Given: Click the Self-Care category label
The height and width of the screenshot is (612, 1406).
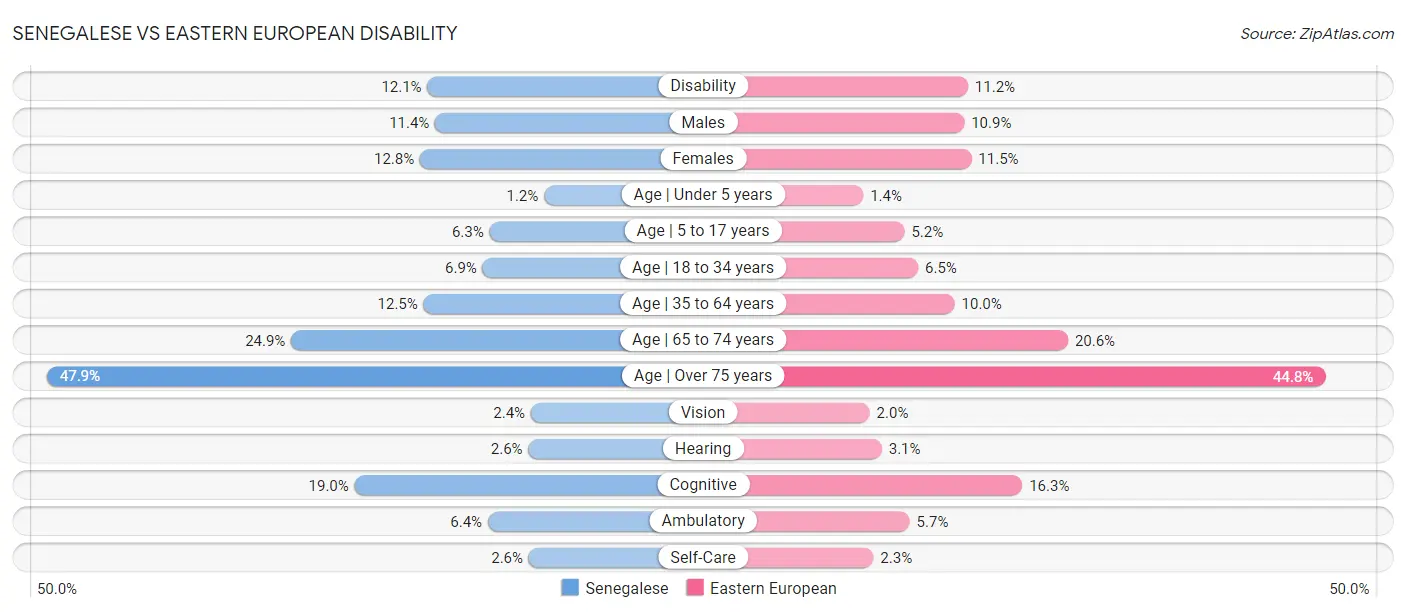Looking at the screenshot, I should point(703,557).
